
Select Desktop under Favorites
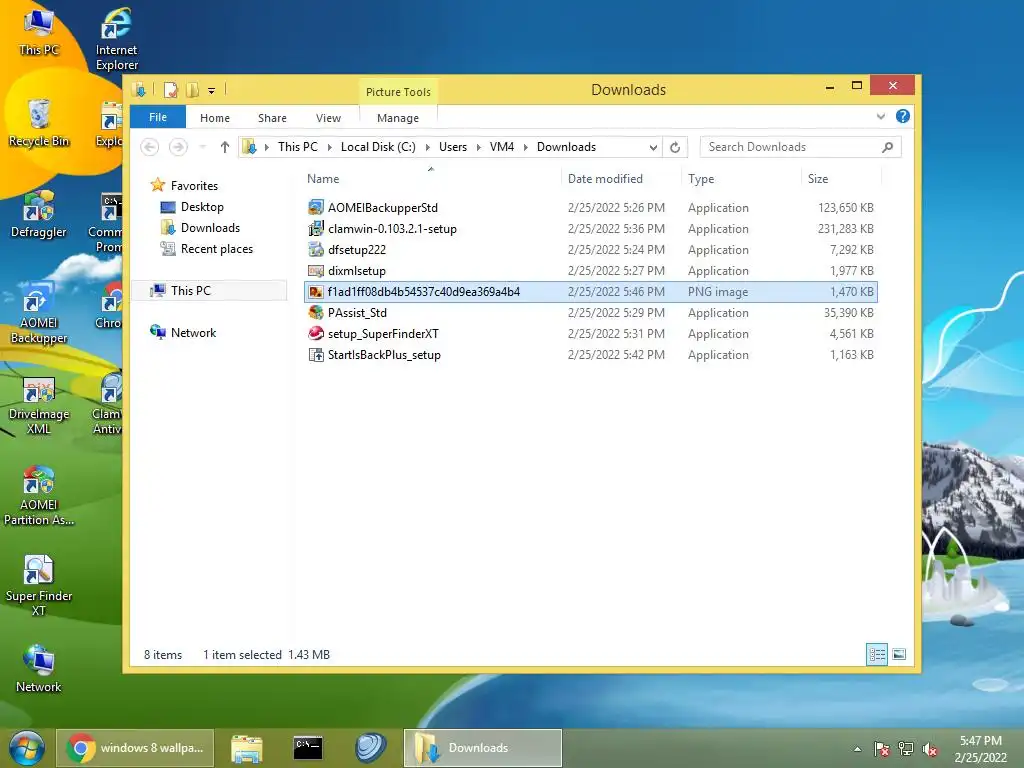(x=202, y=207)
